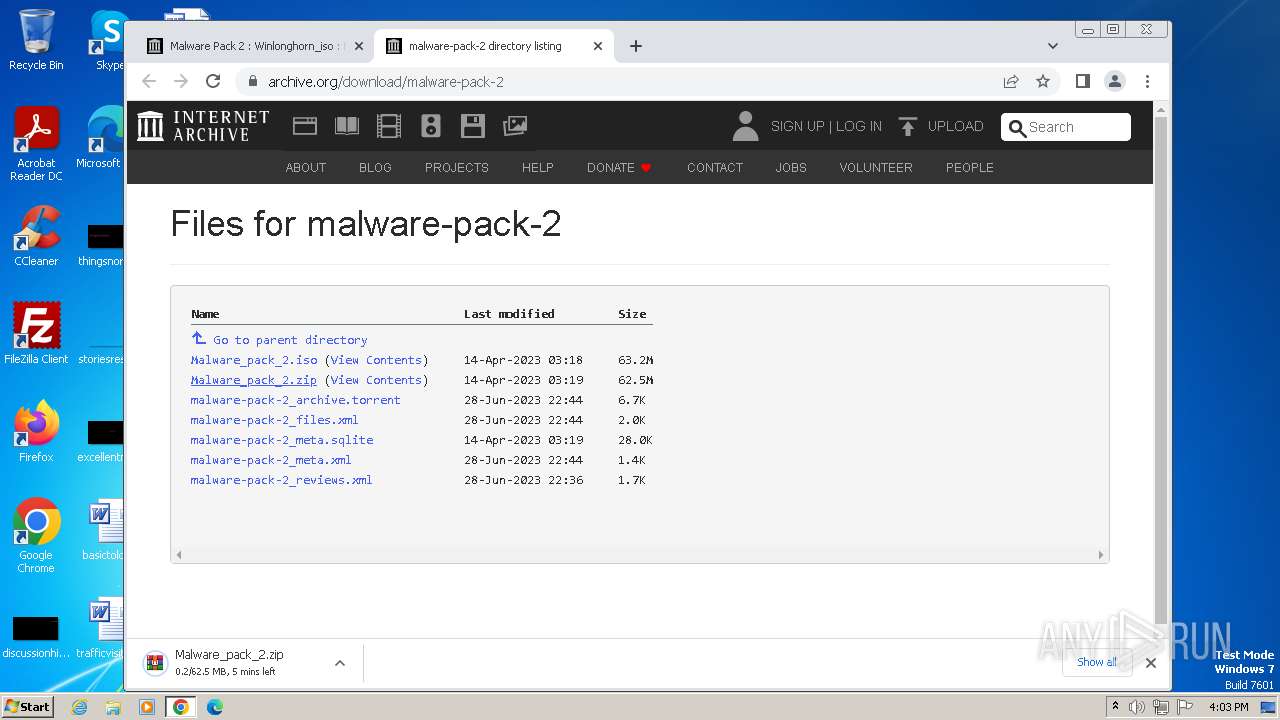Click the Malware_pack_2.zip download file icon
Viewport: 1280px width, 720px height.
tap(155, 663)
